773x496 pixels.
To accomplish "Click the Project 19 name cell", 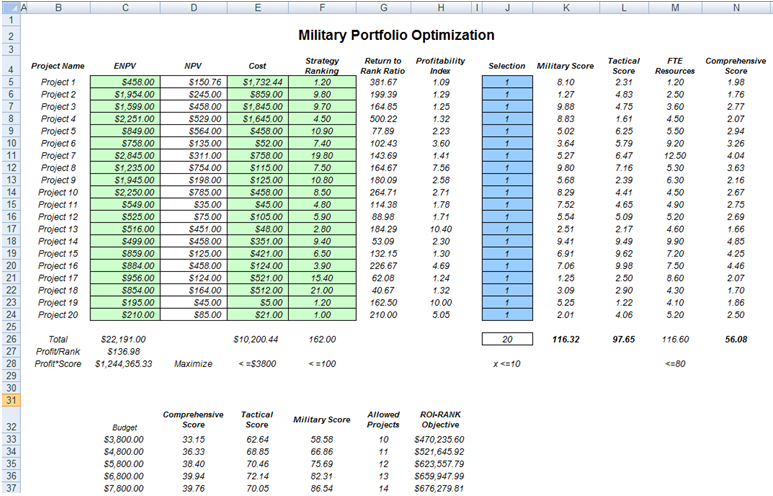I will [x=58, y=303].
